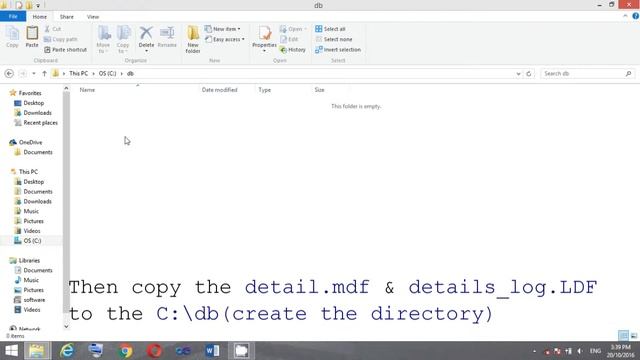Viewport: 640px width, 360px height.
Task: Open Videos under This PC
Action: (32, 231)
